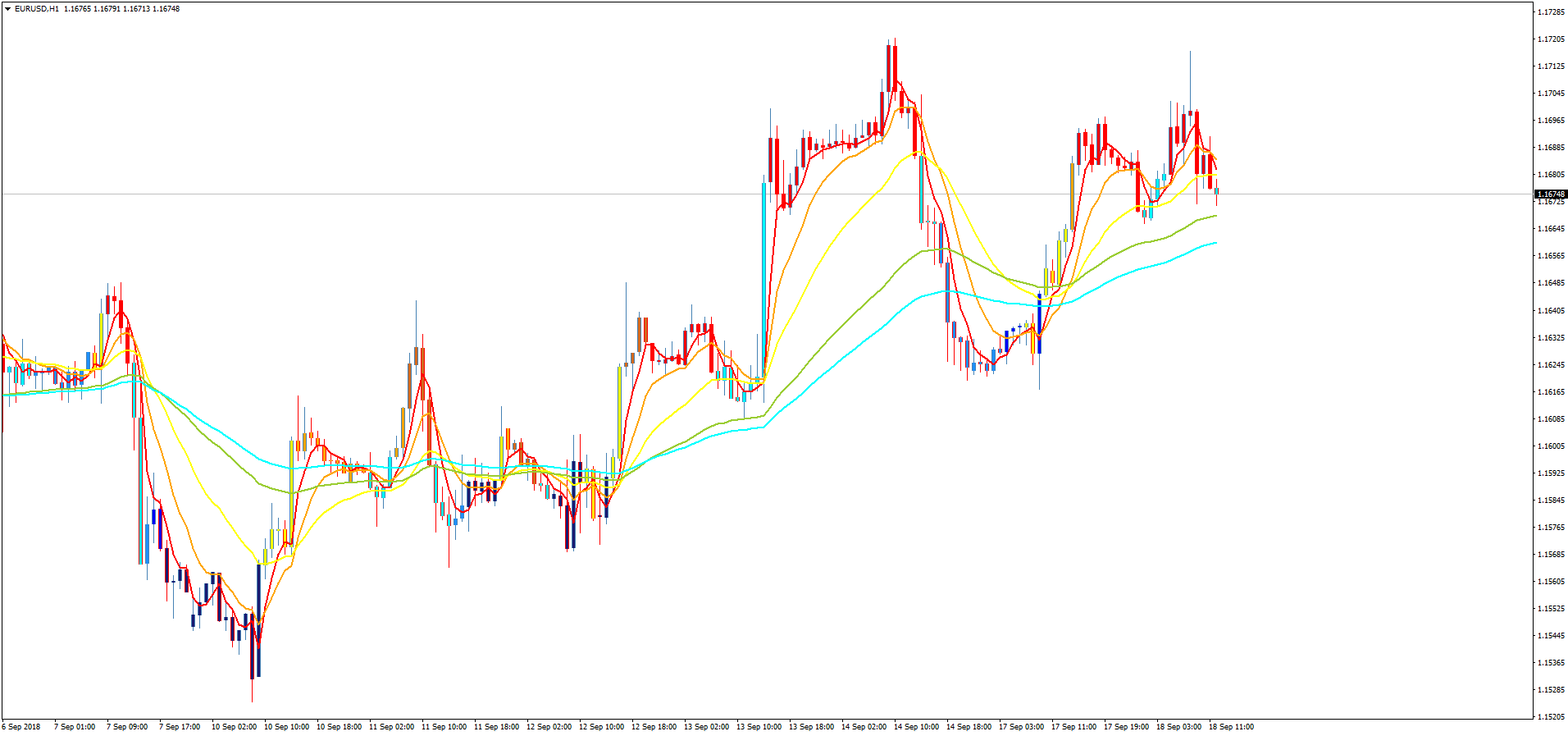Click the 18 Sep 11:00 time label
Image resolution: width=1568 pixels, height=736 pixels.
tap(1232, 727)
